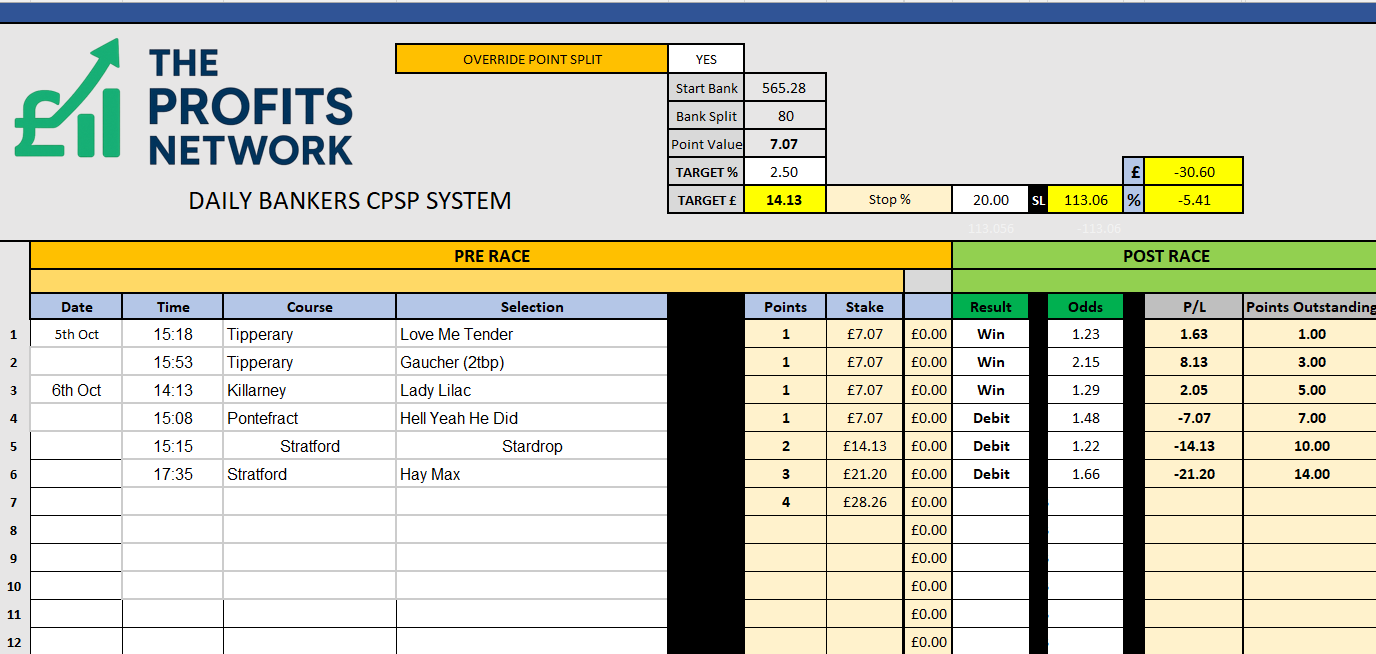Screen dimensions: 1376x654
Task: Click the Points Outstanding column header
Action: point(1310,307)
